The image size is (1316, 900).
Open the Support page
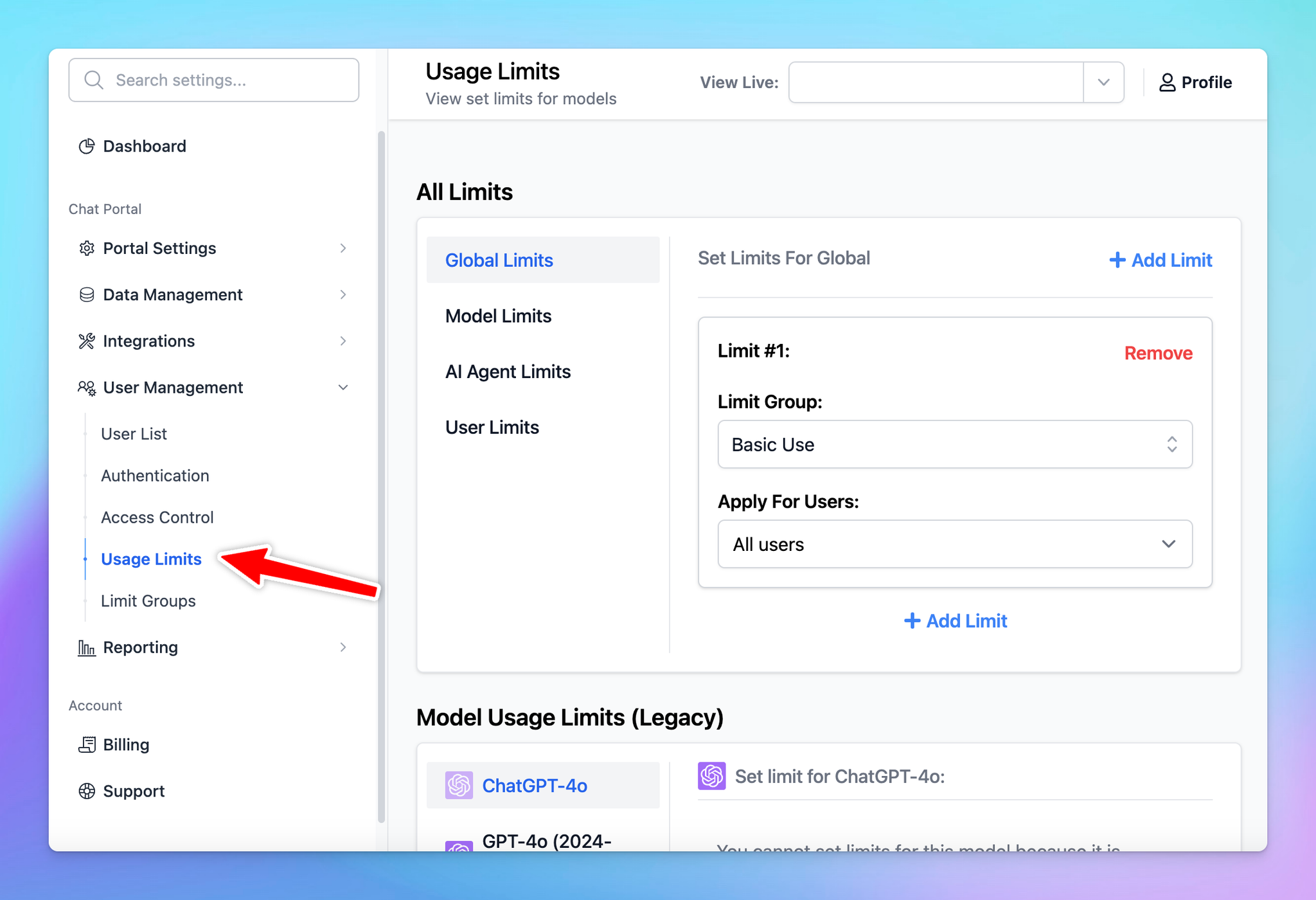point(134,791)
